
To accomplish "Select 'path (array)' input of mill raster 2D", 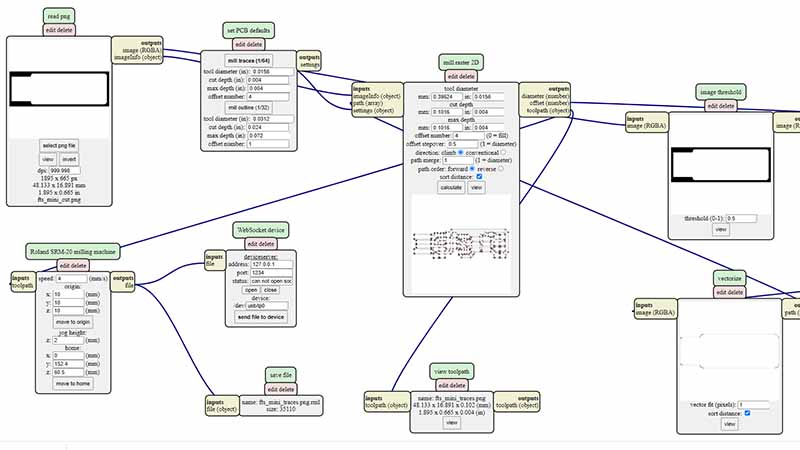I will pyautogui.click(x=368, y=103).
